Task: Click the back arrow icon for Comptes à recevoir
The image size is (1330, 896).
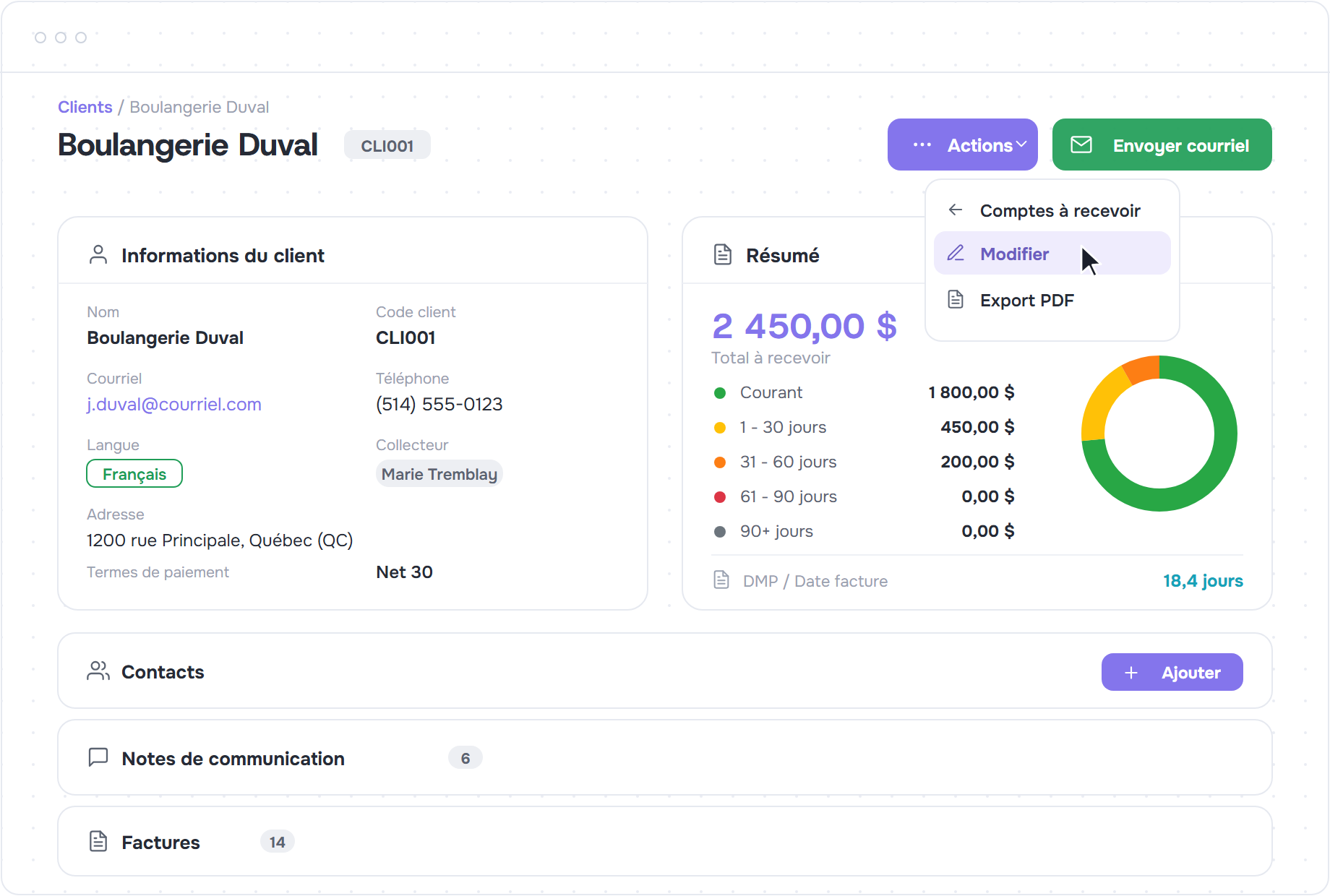Action: (956, 210)
